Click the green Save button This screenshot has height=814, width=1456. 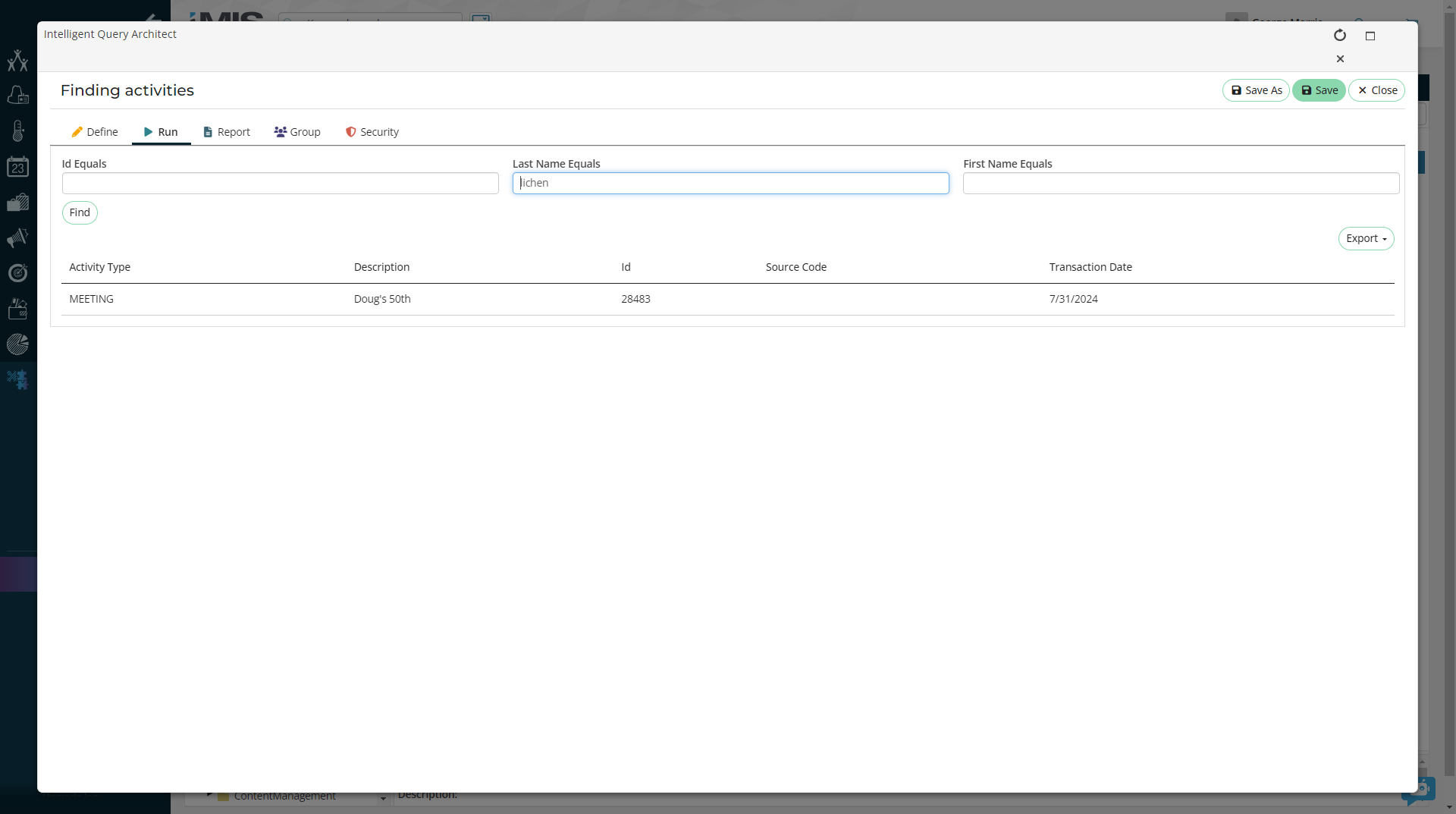point(1319,90)
